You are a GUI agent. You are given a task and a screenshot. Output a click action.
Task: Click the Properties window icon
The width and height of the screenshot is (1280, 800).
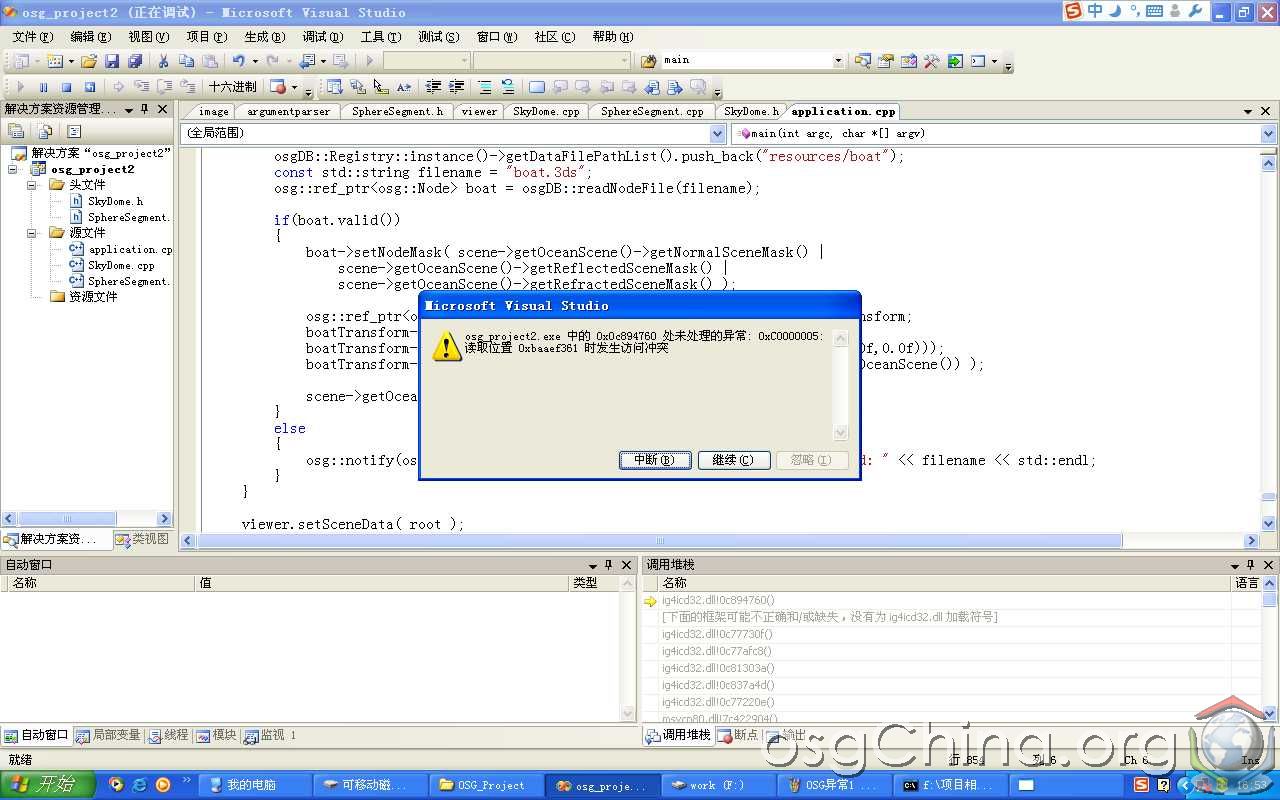885,61
